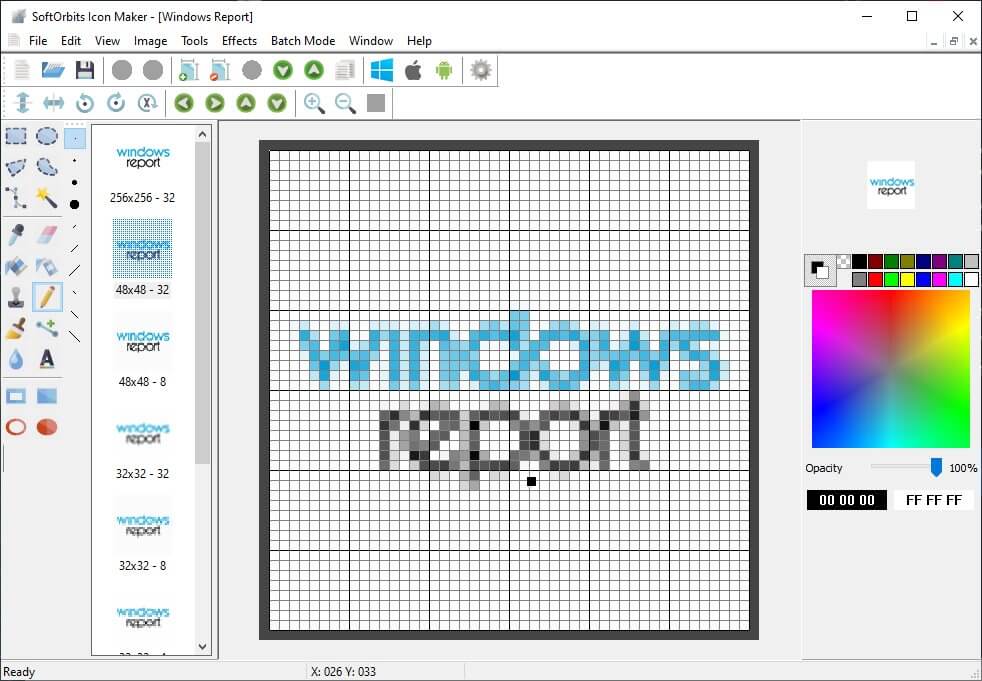This screenshot has width=982, height=681.
Task: Click the Apple logo platform icon
Action: coord(413,70)
